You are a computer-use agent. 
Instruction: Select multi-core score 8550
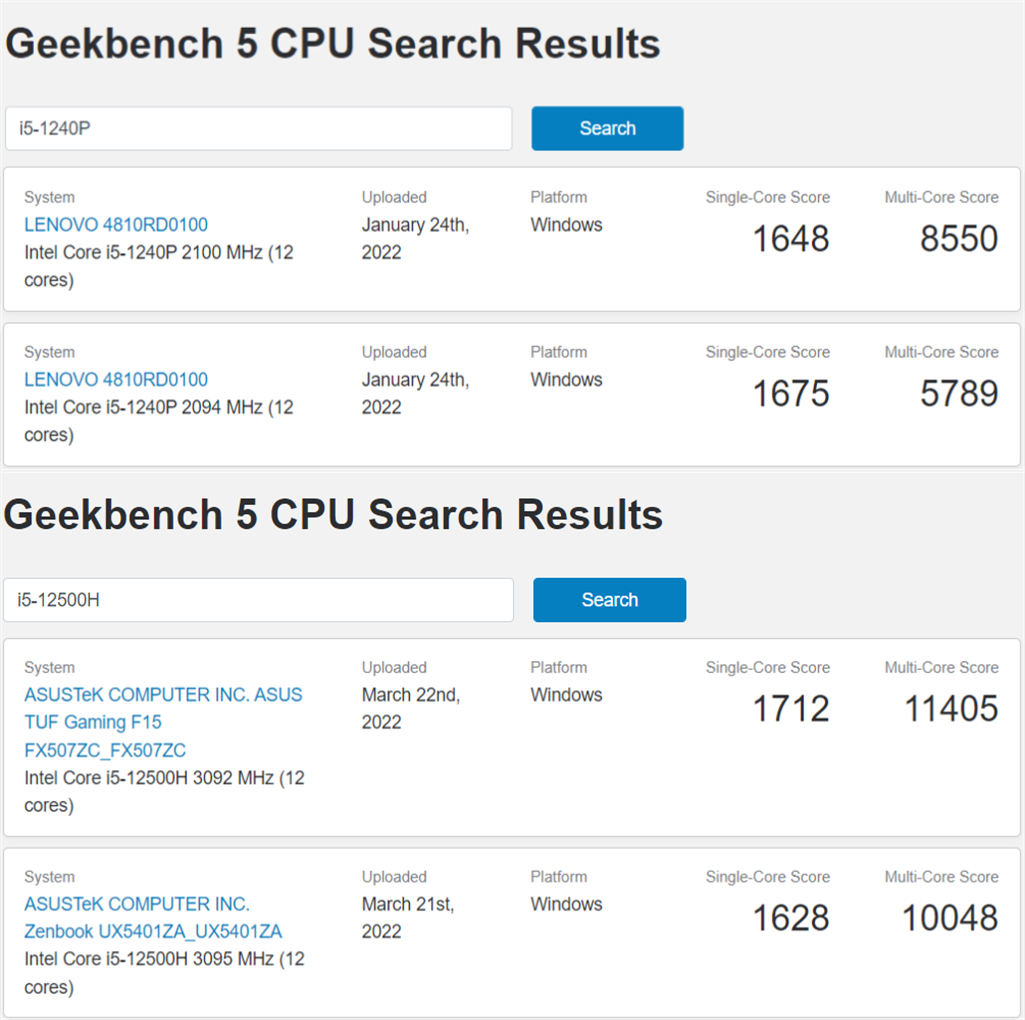(x=959, y=239)
